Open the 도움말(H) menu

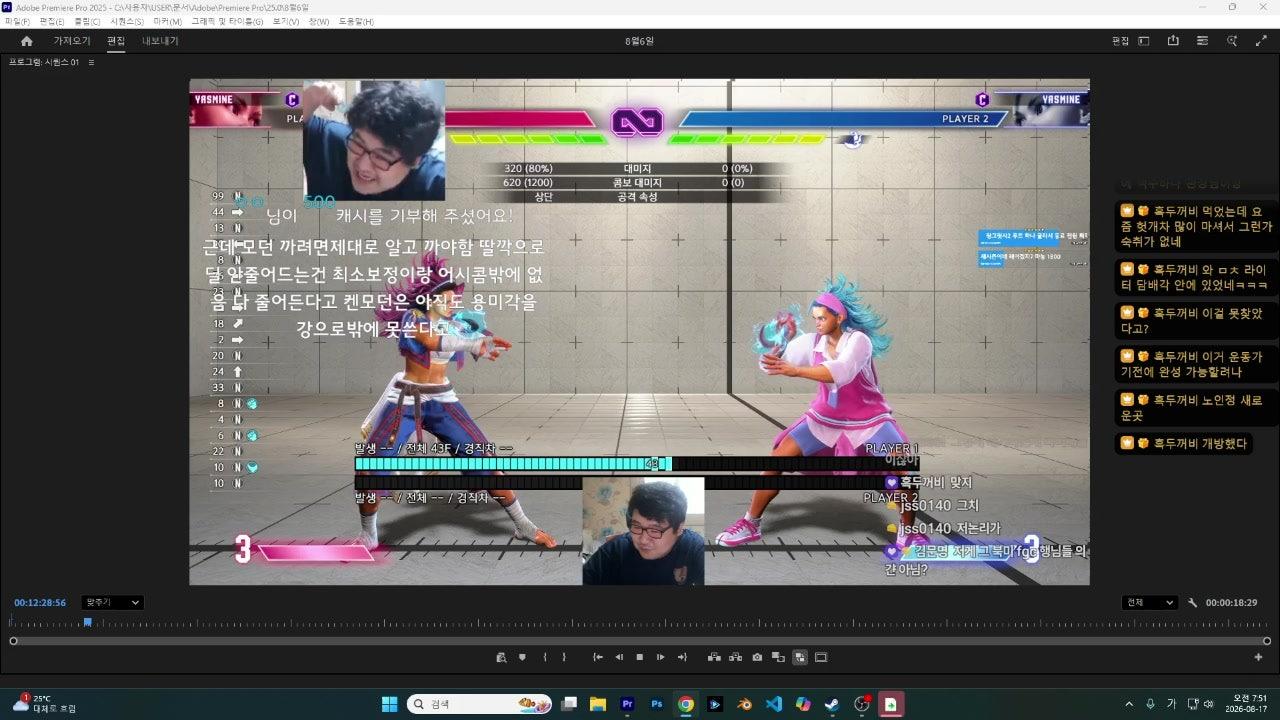(356, 21)
